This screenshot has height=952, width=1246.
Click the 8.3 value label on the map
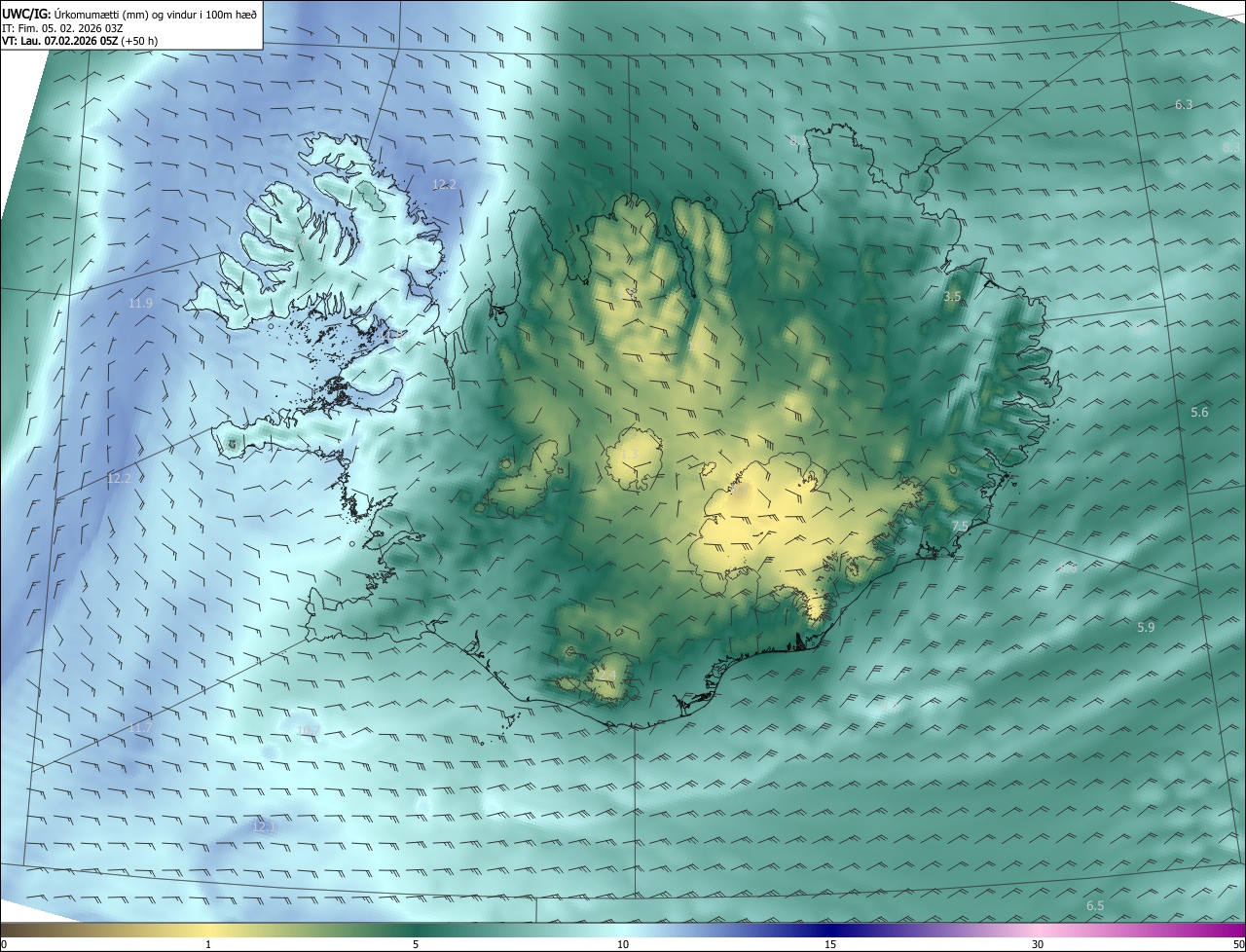1231,147
